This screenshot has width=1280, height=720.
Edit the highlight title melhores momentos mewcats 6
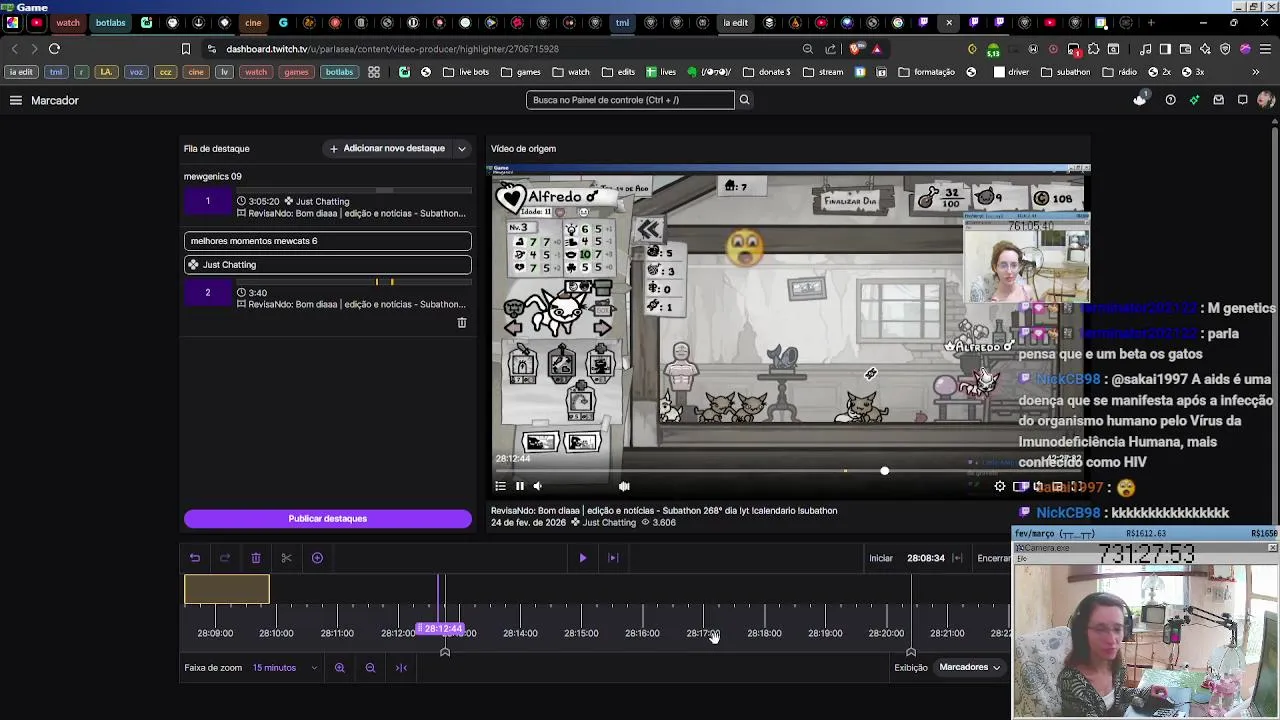tap(328, 241)
